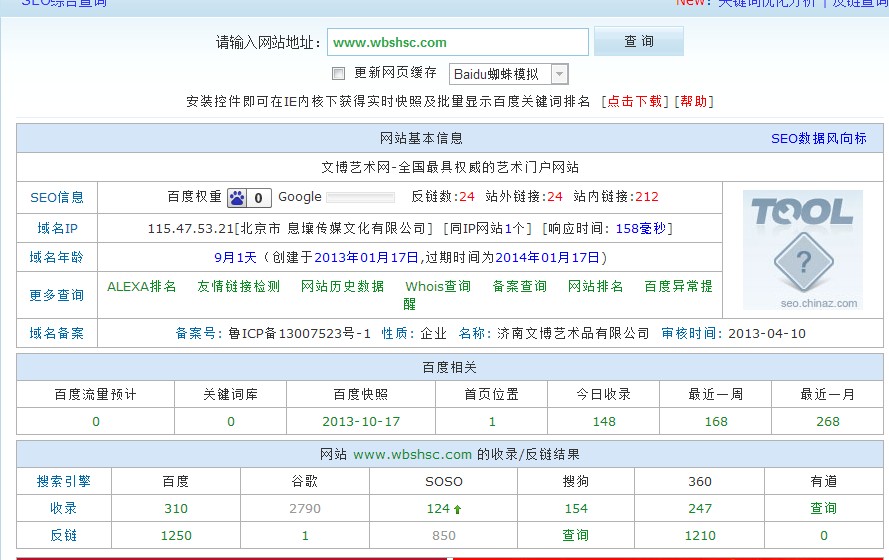Click the 反链 row label
The image size is (889, 560).
pyautogui.click(x=64, y=535)
